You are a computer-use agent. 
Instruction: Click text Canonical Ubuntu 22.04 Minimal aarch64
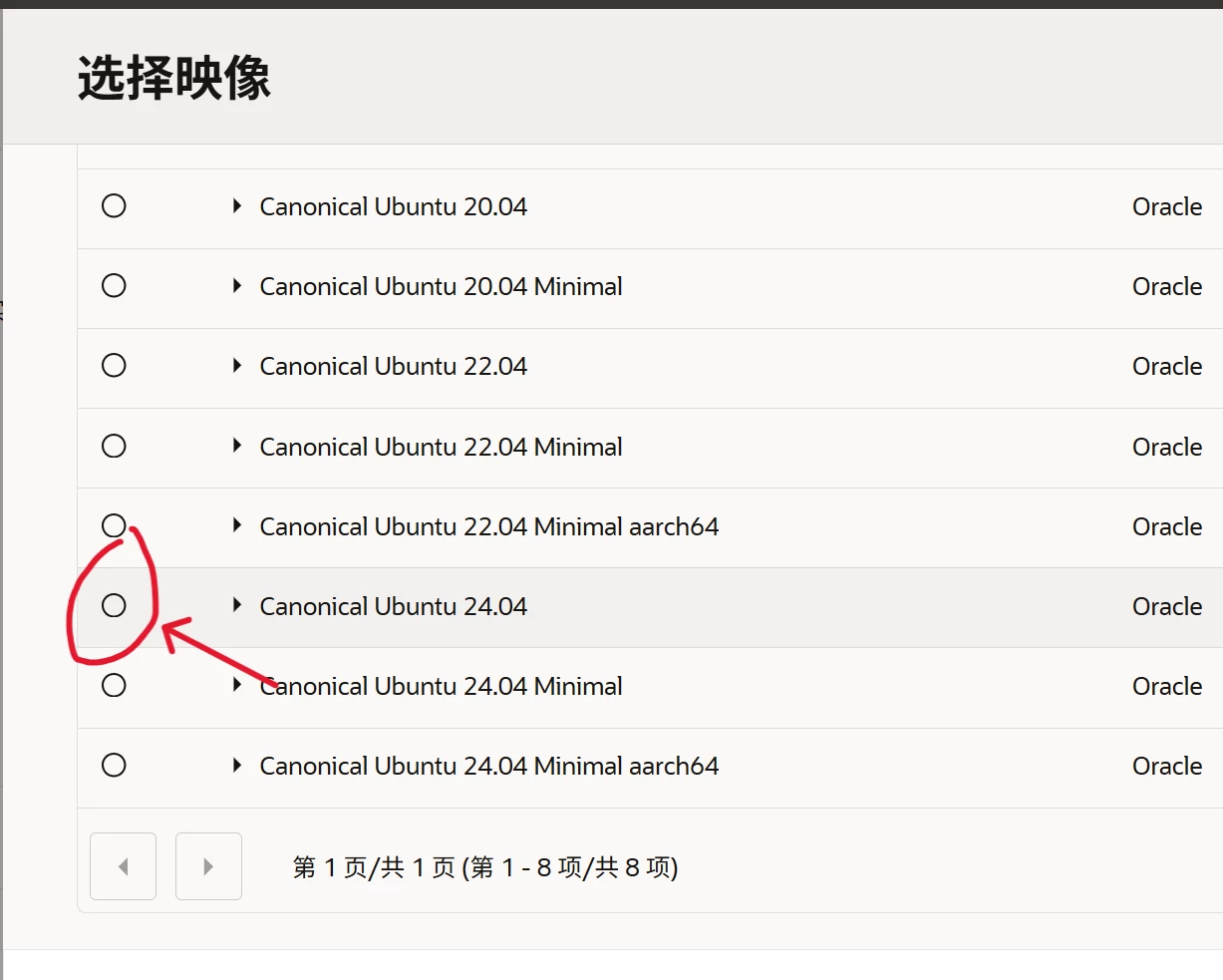coord(489,526)
